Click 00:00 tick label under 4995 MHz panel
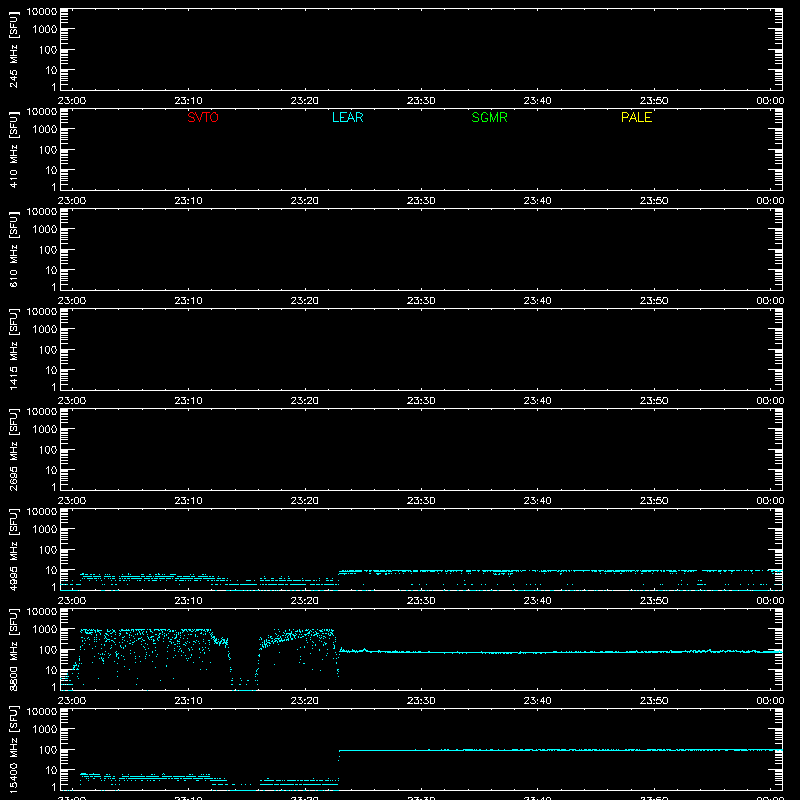Screen dimensions: 800x800 [770, 601]
